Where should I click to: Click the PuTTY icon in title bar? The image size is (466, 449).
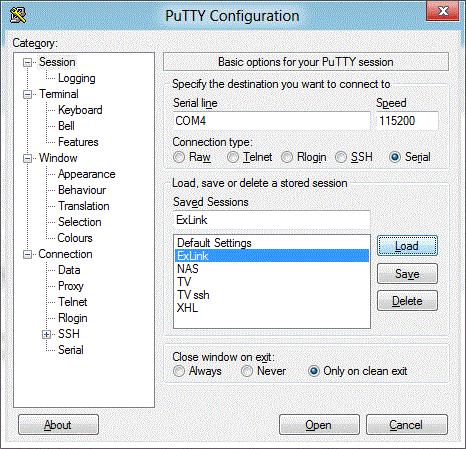point(18,15)
